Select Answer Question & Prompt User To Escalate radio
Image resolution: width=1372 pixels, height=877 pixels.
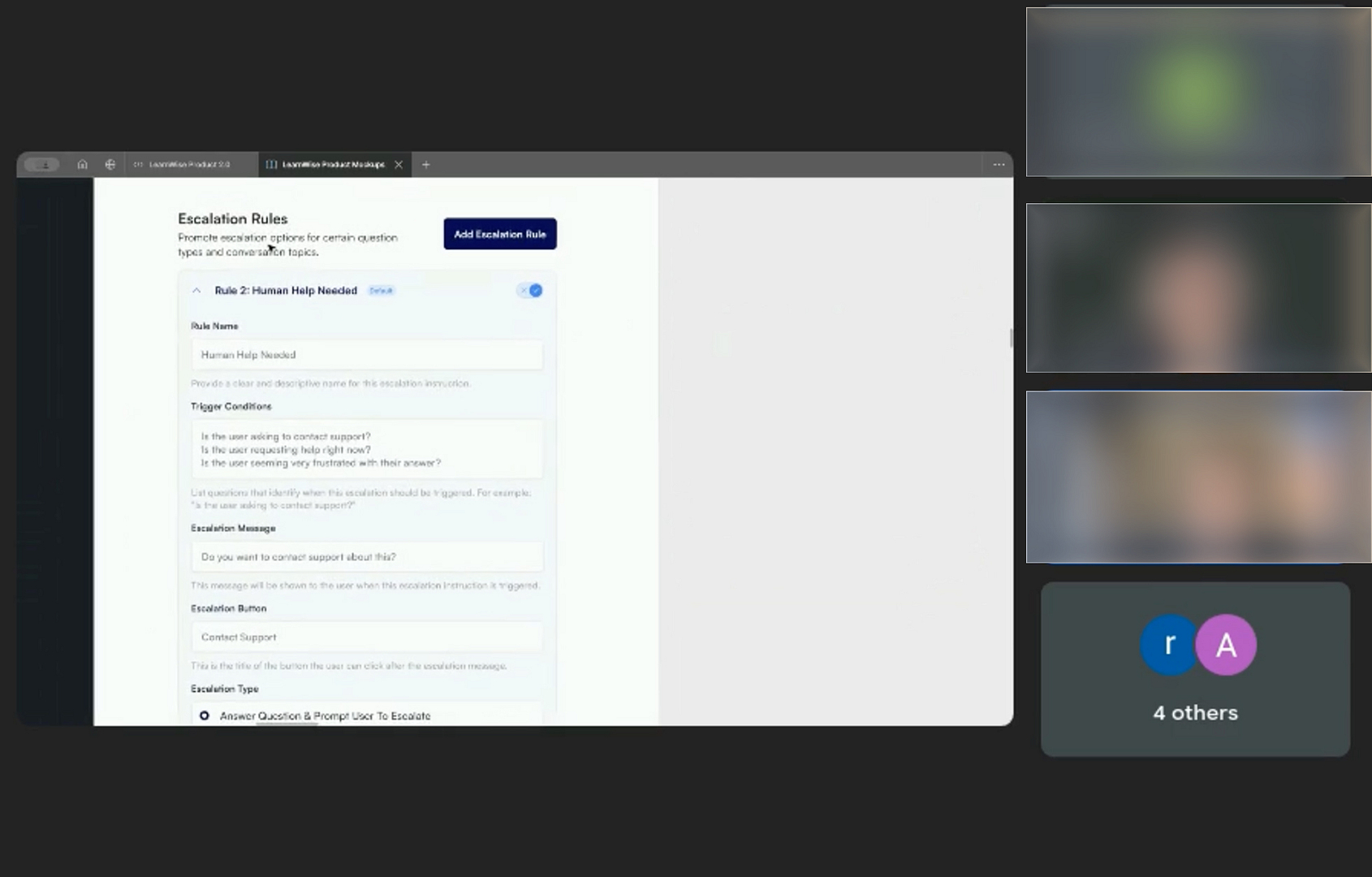pyautogui.click(x=205, y=715)
